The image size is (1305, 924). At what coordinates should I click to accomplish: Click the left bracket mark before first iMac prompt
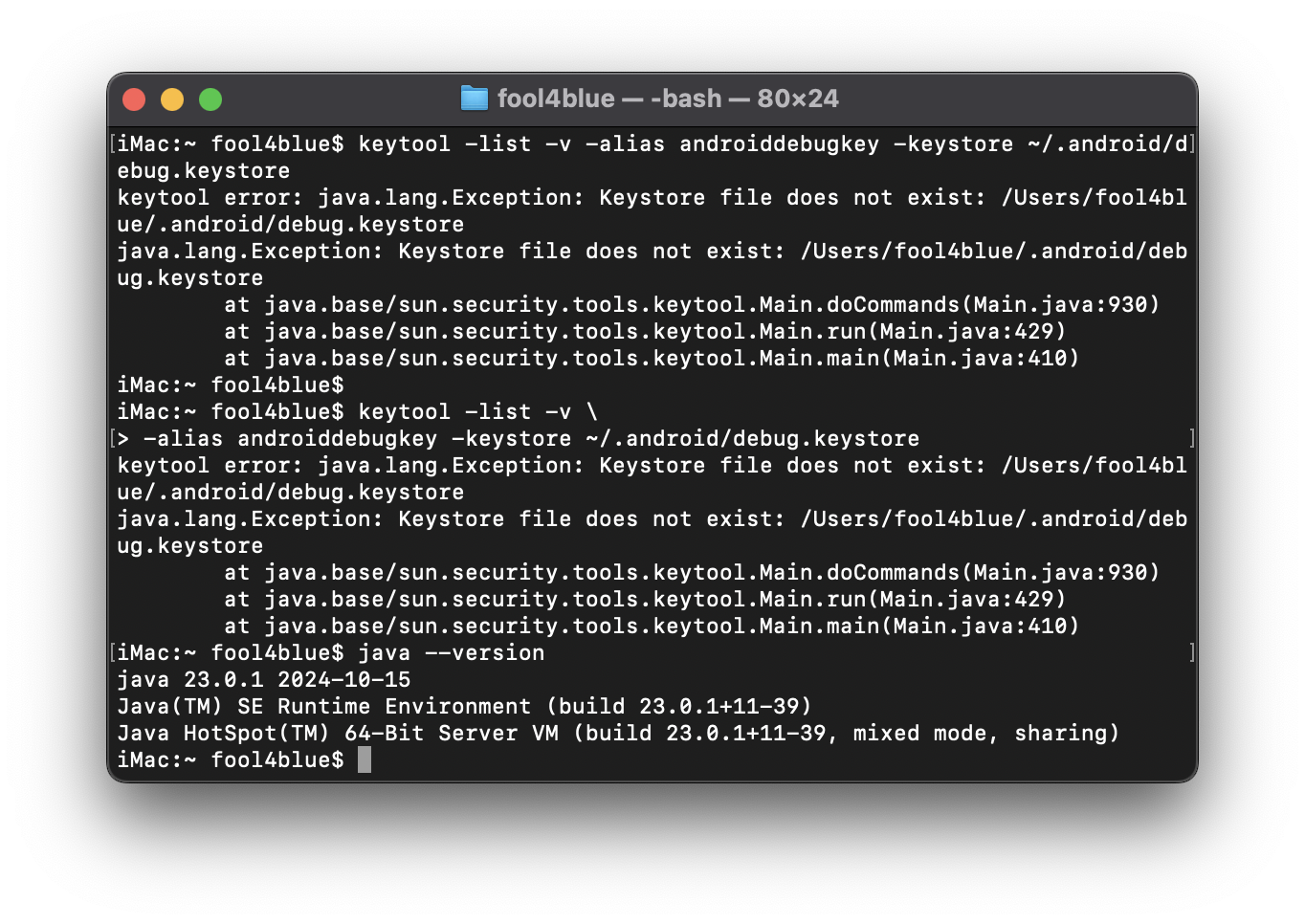[113, 143]
